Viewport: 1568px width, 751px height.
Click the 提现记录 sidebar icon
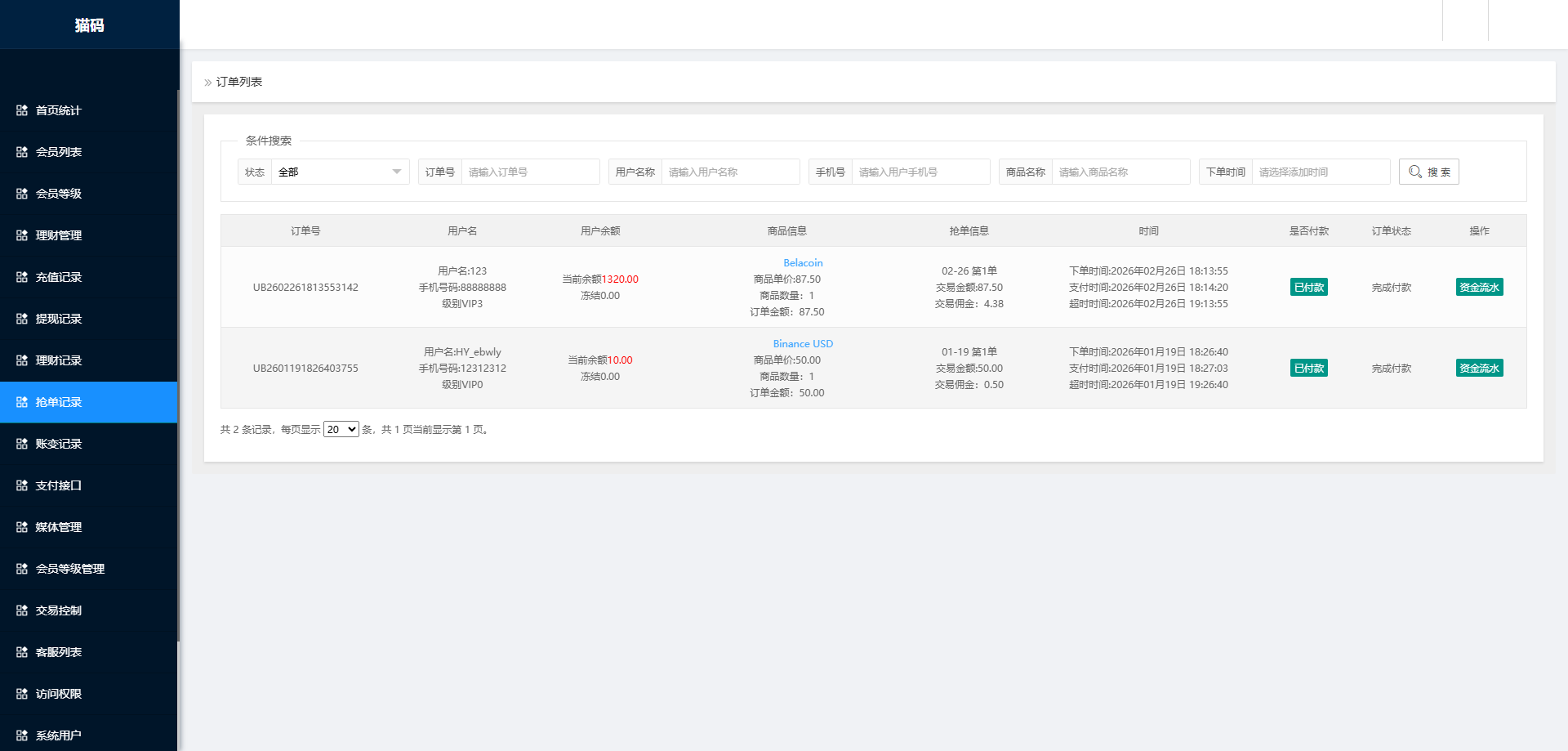pos(22,319)
